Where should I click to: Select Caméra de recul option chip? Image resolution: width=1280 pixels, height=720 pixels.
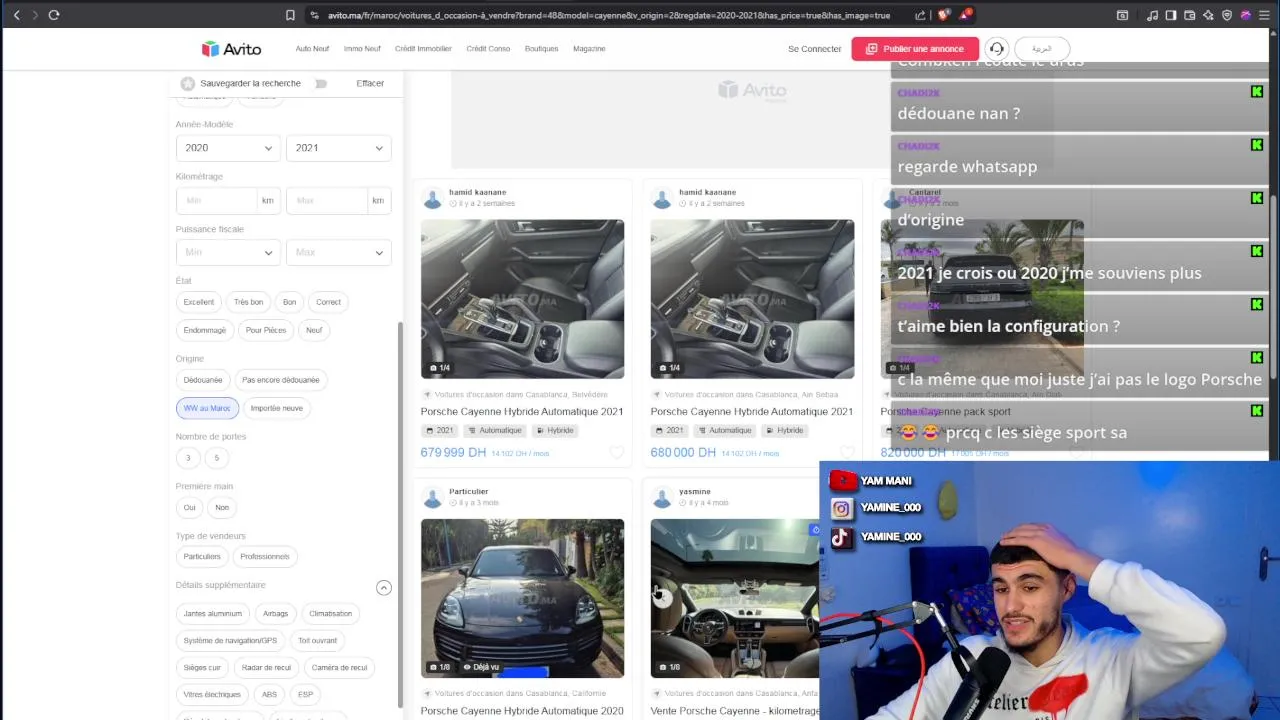(x=339, y=668)
